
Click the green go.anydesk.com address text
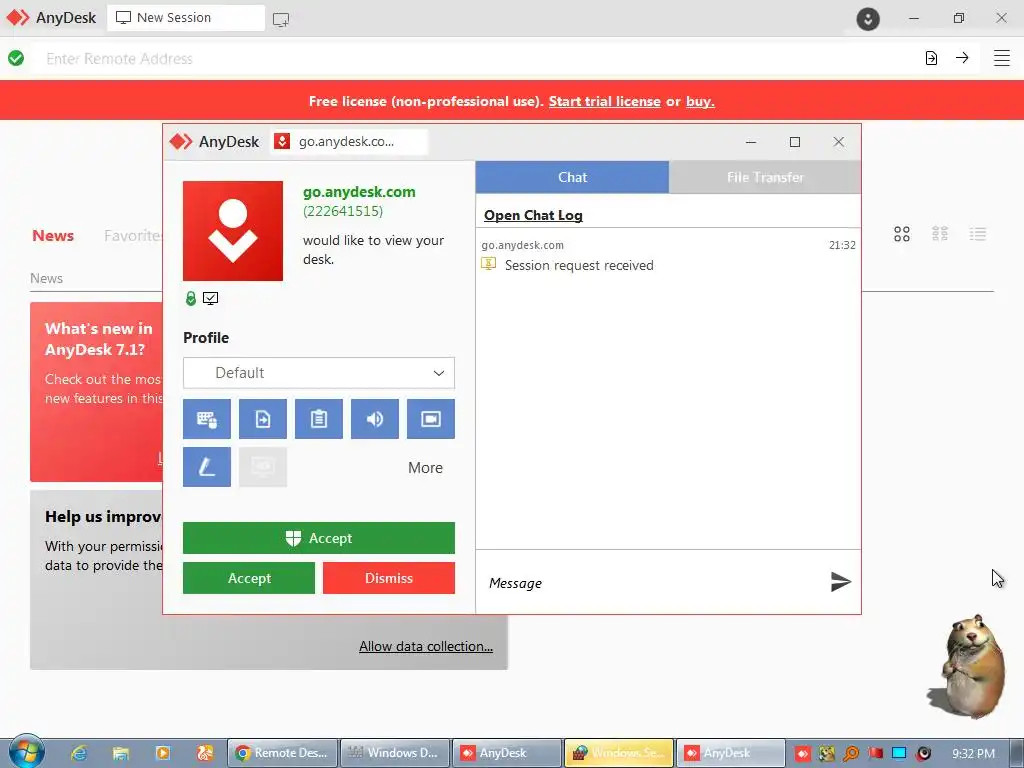point(359,192)
